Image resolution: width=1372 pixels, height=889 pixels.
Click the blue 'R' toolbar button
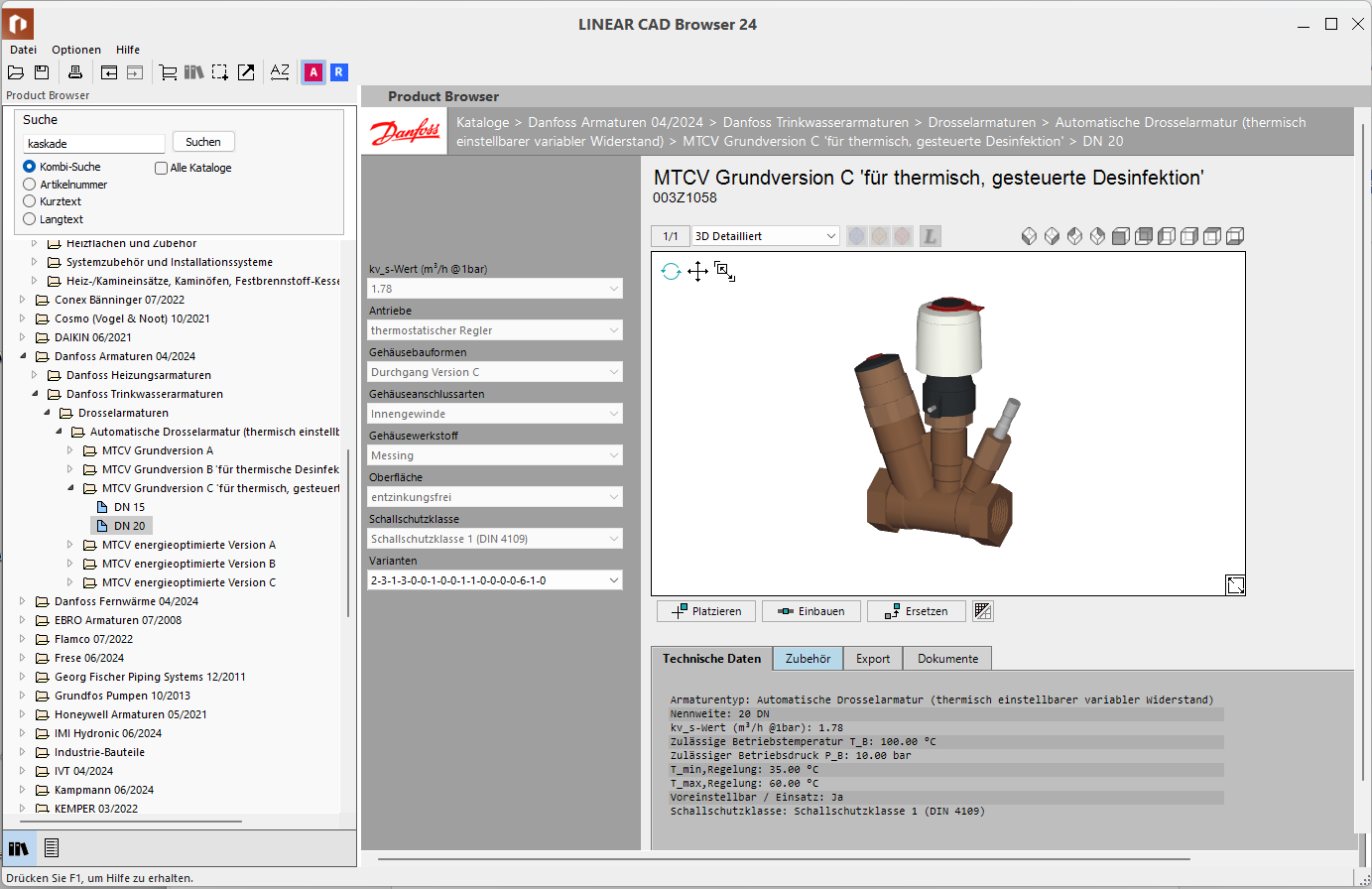click(338, 72)
